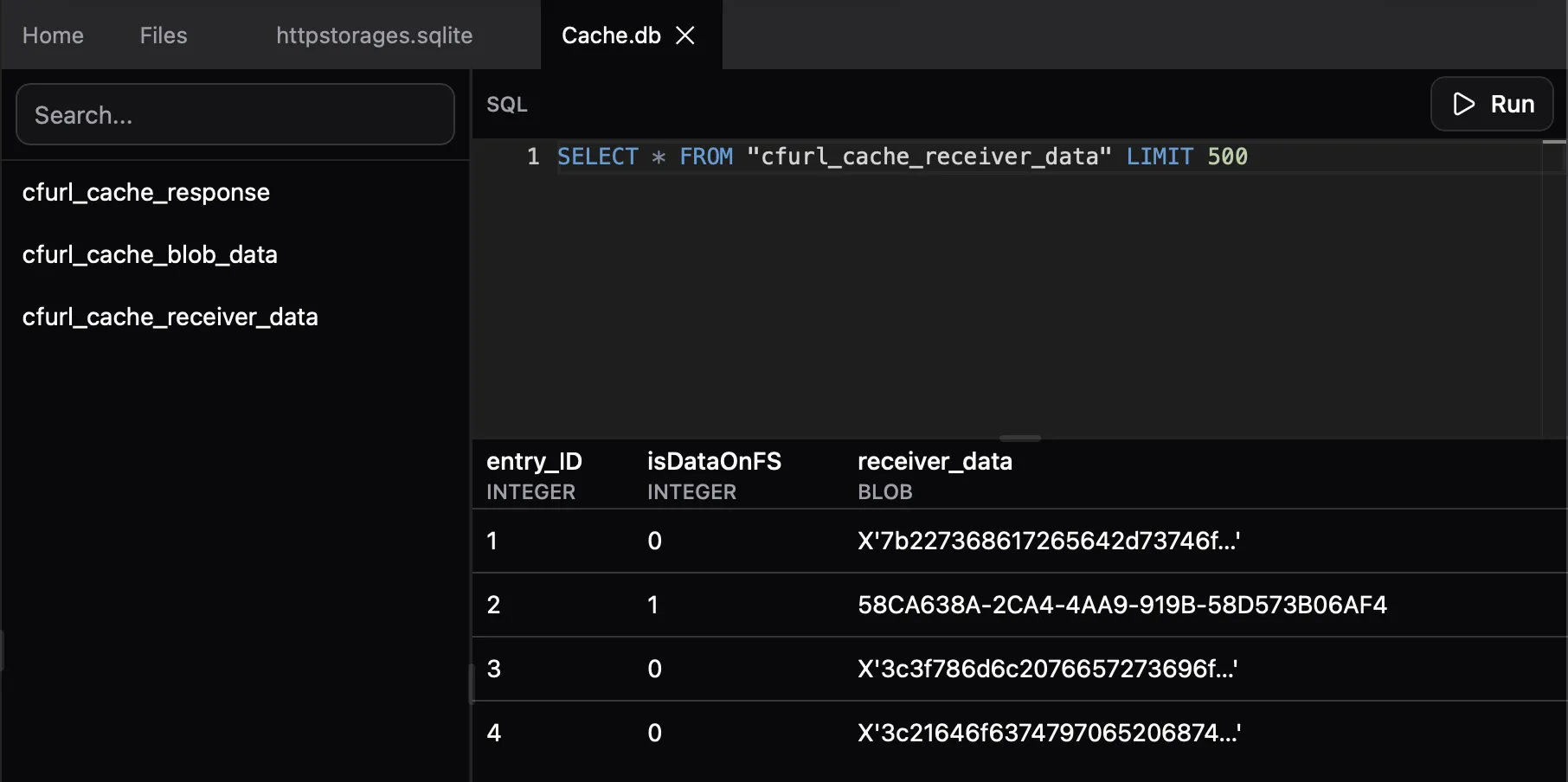Click the Search field in the sidebar

(x=235, y=114)
